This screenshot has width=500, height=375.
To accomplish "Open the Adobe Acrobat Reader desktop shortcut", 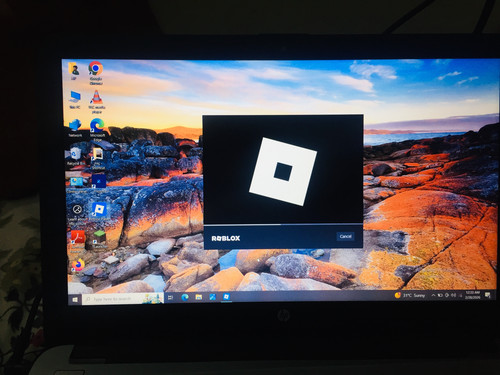I will (78, 241).
